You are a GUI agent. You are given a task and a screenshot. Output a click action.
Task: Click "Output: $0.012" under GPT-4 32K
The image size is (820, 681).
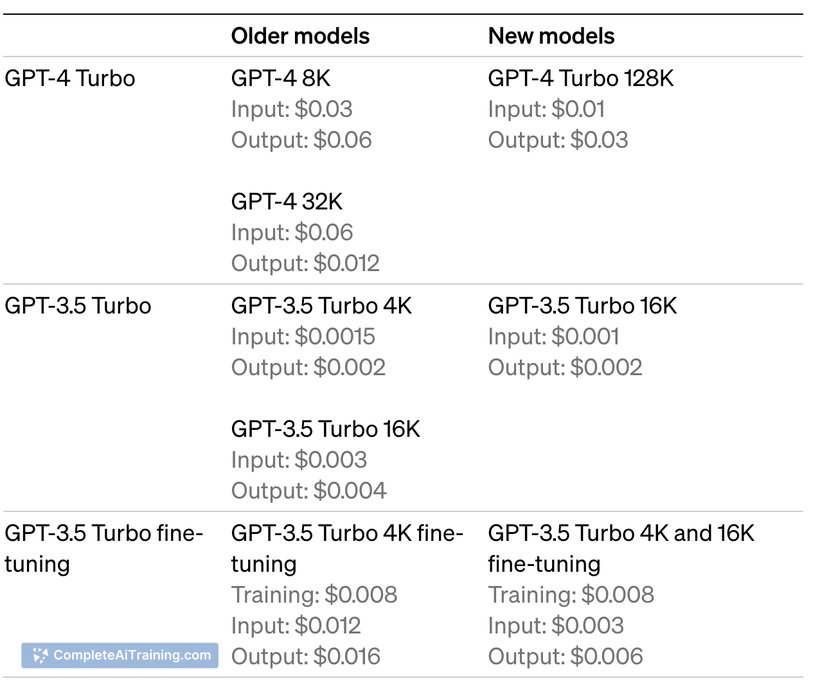coord(305,263)
